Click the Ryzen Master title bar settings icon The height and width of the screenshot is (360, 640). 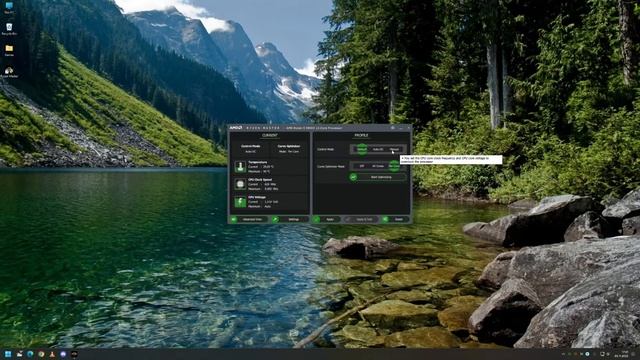(x=393, y=128)
